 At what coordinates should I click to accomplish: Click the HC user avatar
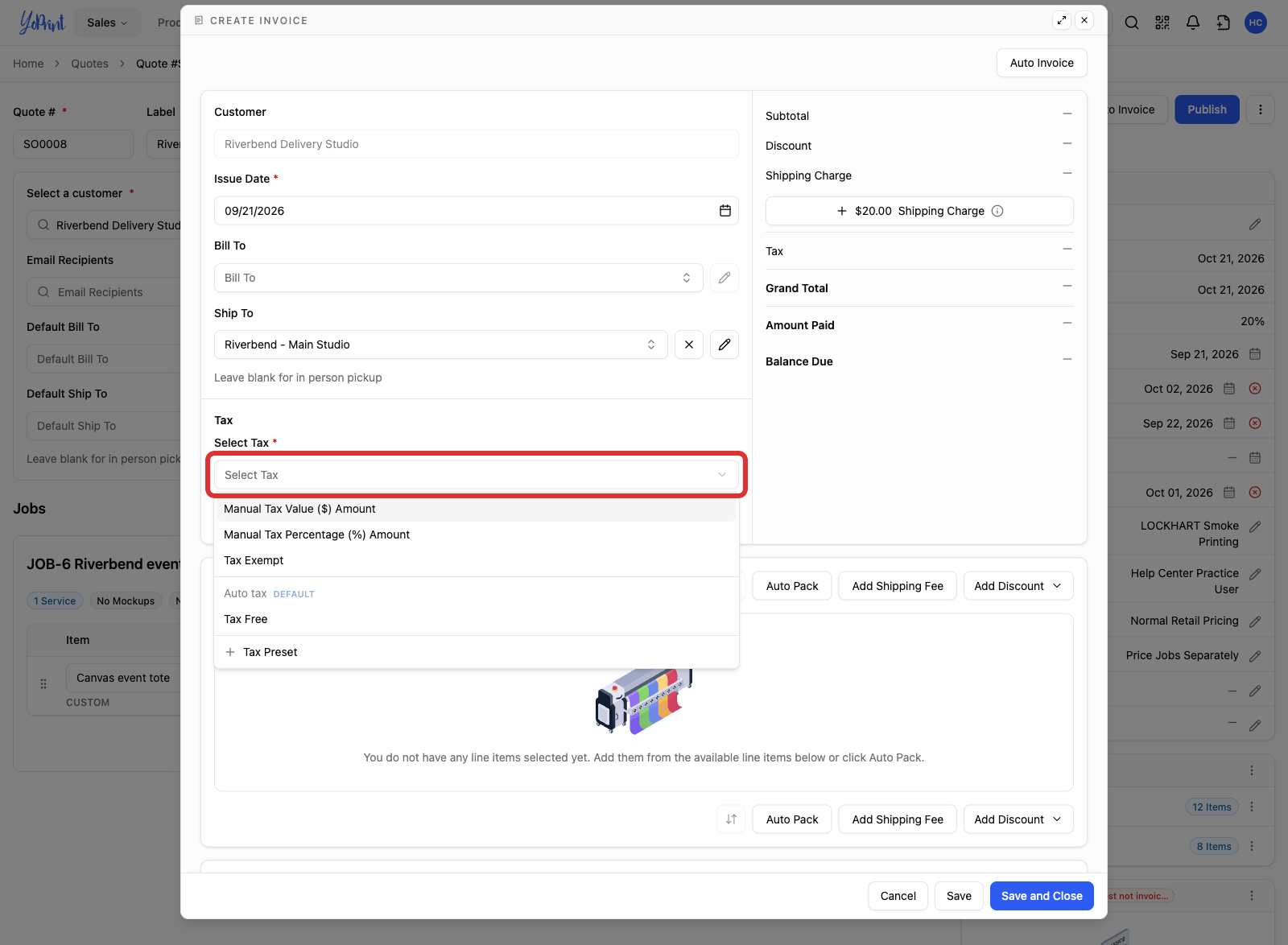click(x=1256, y=23)
